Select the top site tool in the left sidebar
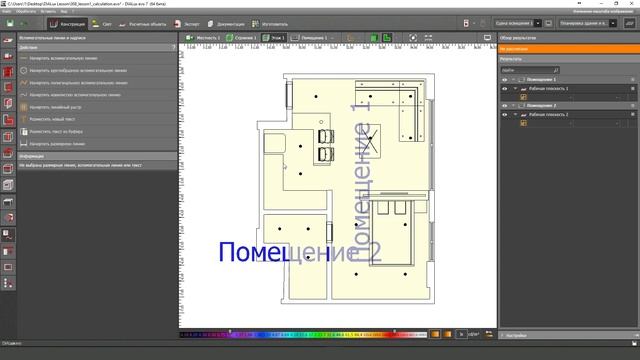The height and width of the screenshot is (360, 640). tap(8, 40)
